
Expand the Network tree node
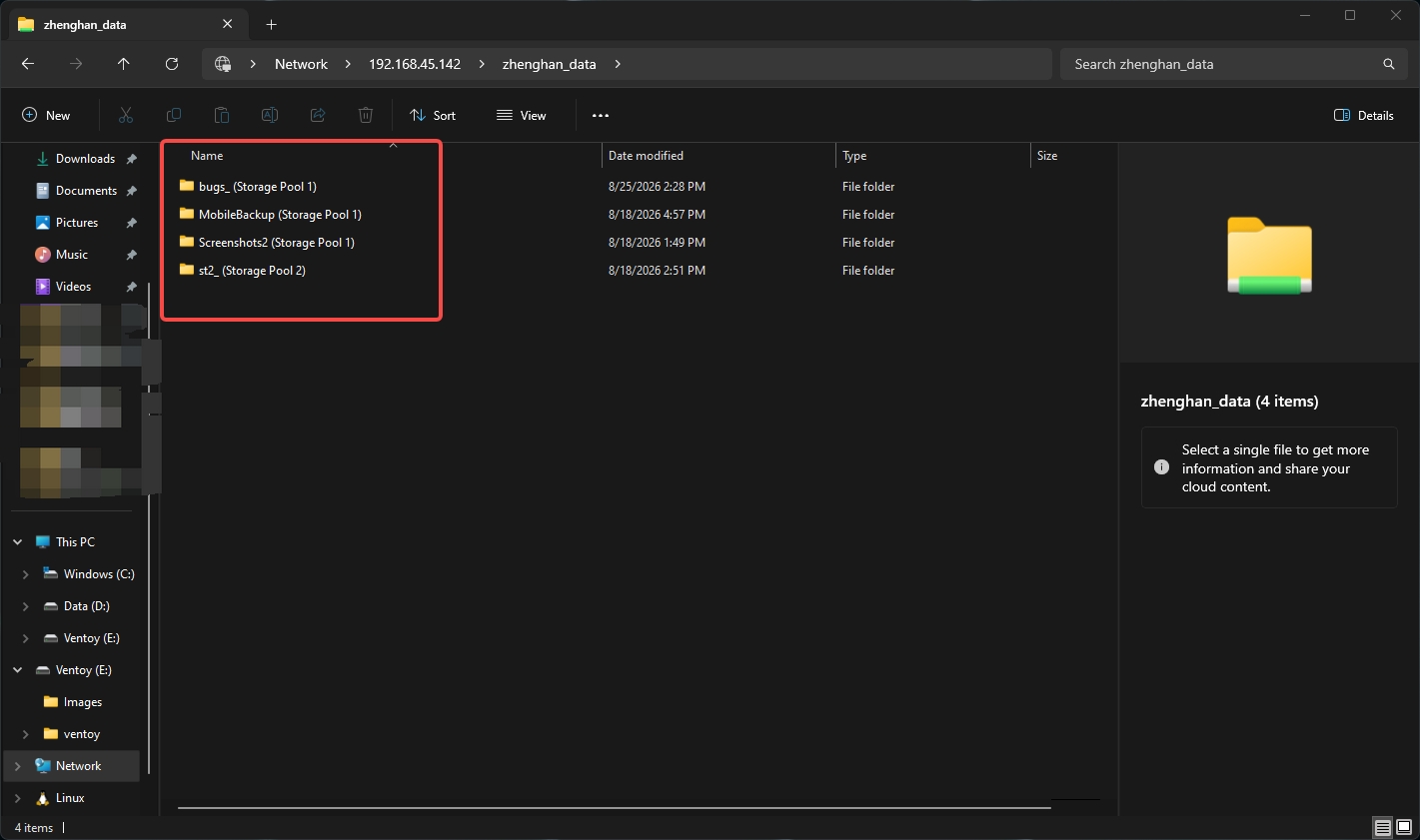(18, 766)
